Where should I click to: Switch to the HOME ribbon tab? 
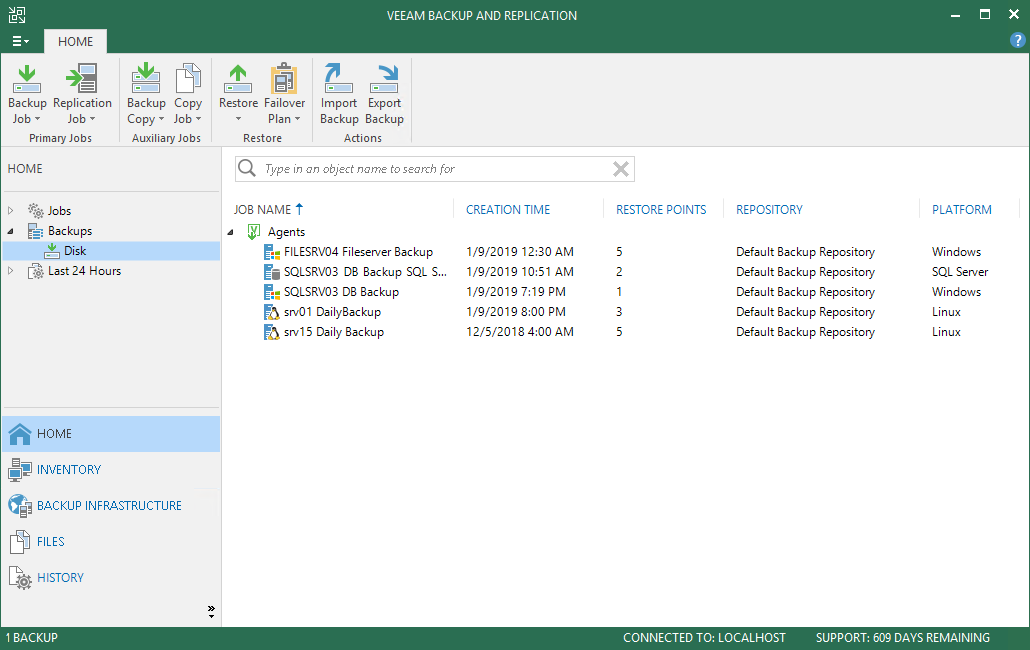(x=76, y=41)
